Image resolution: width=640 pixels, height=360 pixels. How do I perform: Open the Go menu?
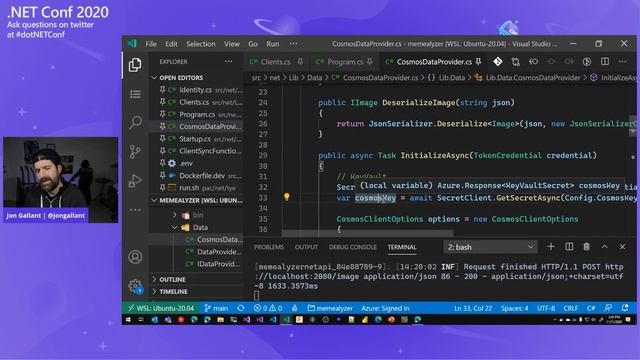pos(253,44)
